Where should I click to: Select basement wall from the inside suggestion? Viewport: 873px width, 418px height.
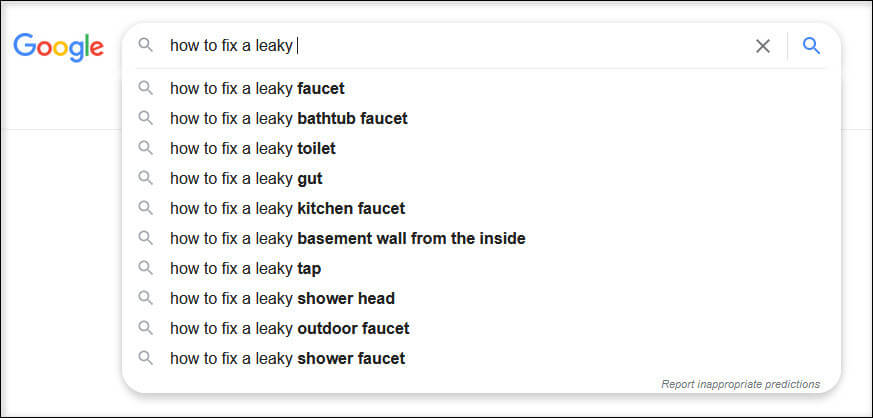coord(482,239)
